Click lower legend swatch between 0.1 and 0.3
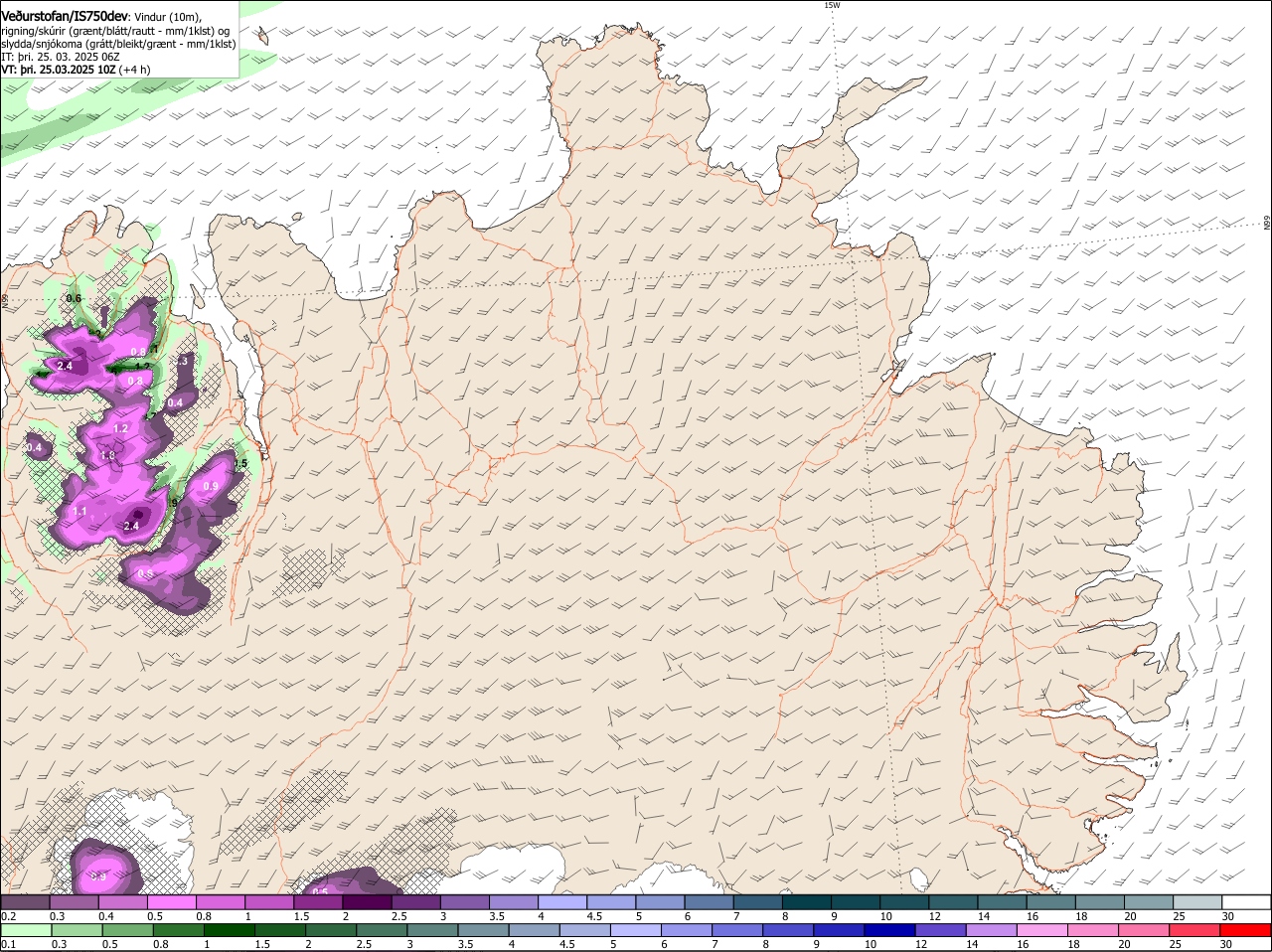 pyautogui.click(x=27, y=930)
